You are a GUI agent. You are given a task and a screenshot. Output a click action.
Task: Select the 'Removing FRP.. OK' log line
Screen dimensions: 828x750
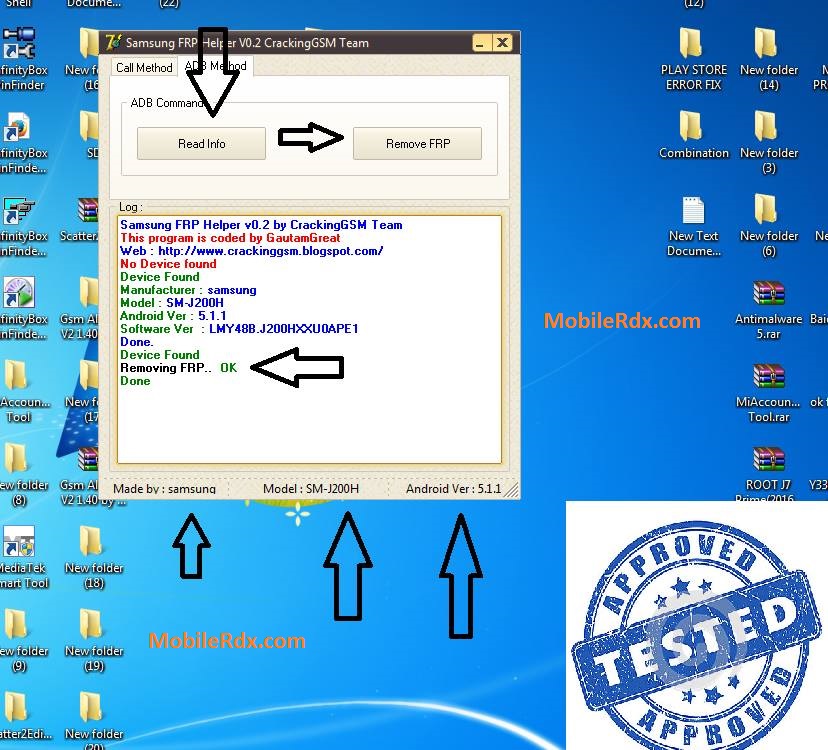point(178,368)
